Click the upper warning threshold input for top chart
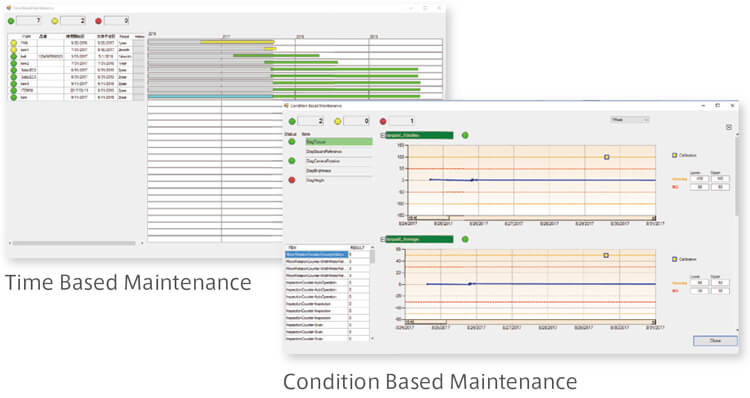This screenshot has width=750, height=398. (x=720, y=179)
